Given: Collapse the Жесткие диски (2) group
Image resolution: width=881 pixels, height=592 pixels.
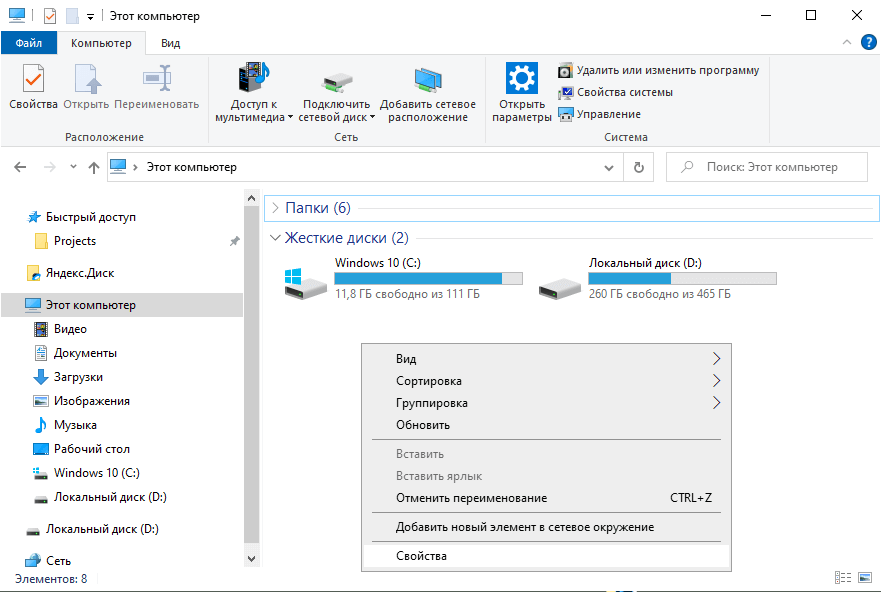Looking at the screenshot, I should [x=275, y=238].
